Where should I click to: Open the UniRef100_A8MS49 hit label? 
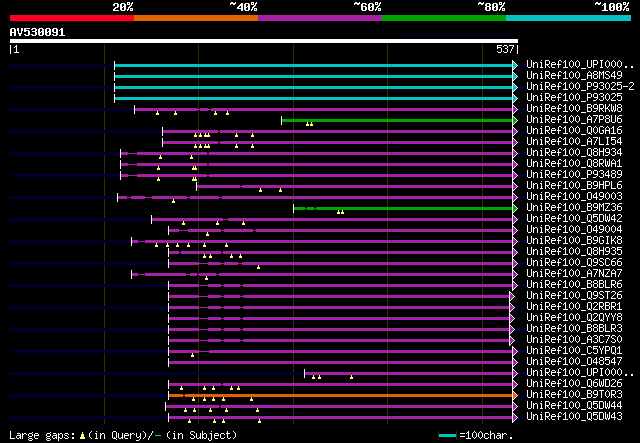pyautogui.click(x=574, y=76)
